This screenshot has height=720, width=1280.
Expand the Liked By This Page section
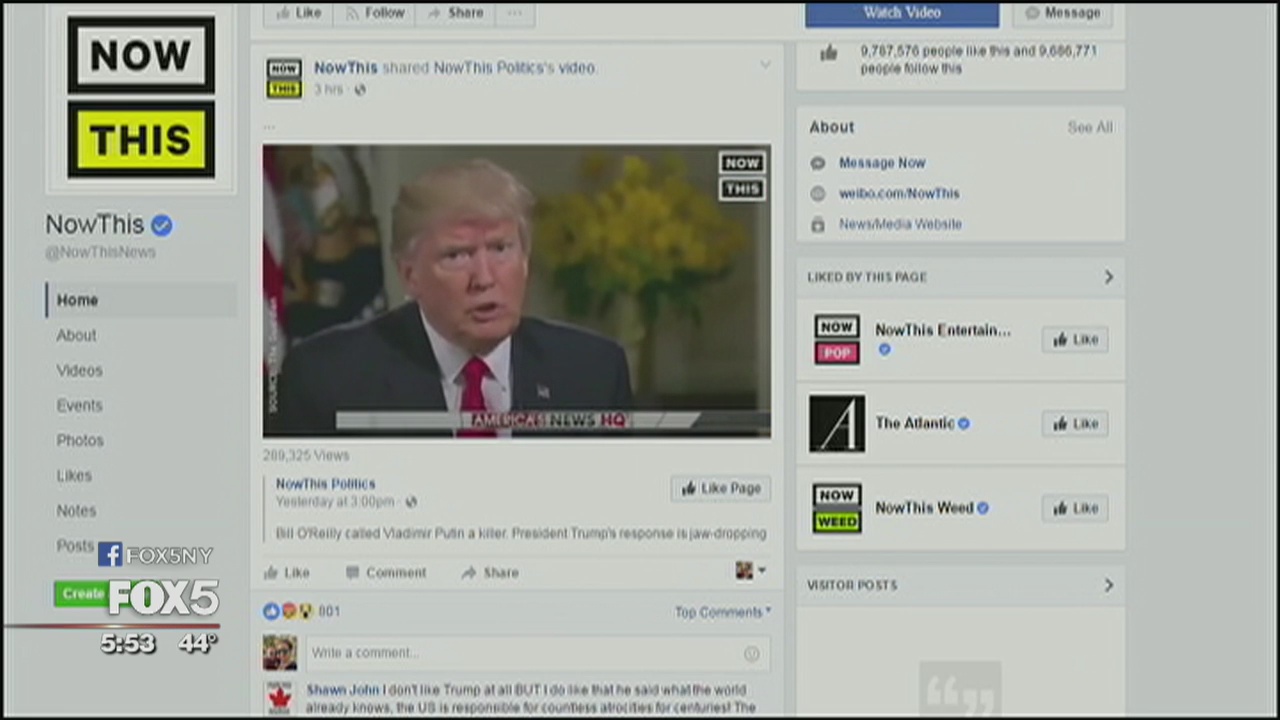(1108, 277)
